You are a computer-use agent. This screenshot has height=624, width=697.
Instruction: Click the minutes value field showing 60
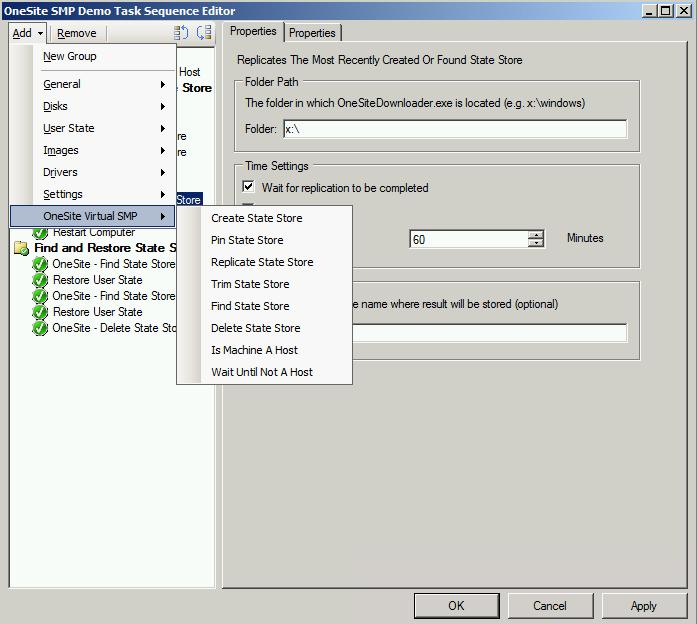pos(469,240)
